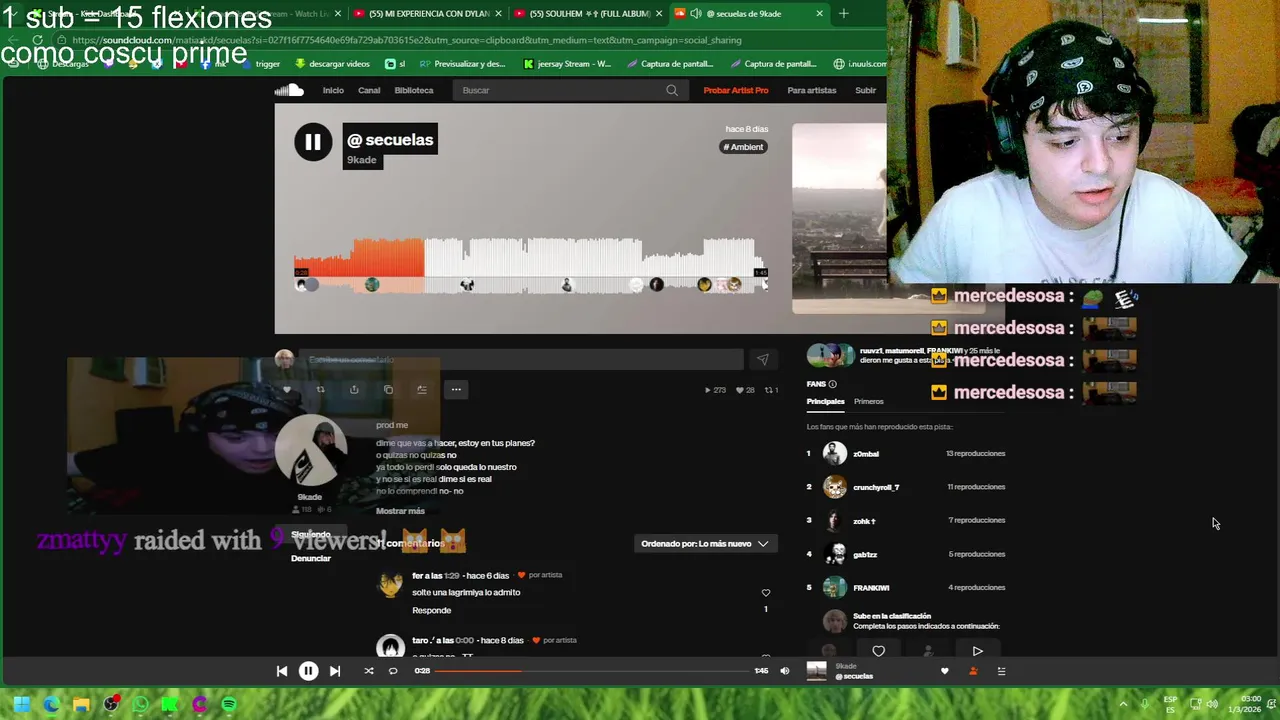Seek using the bottom player progress bar

pyautogui.click(x=591, y=671)
